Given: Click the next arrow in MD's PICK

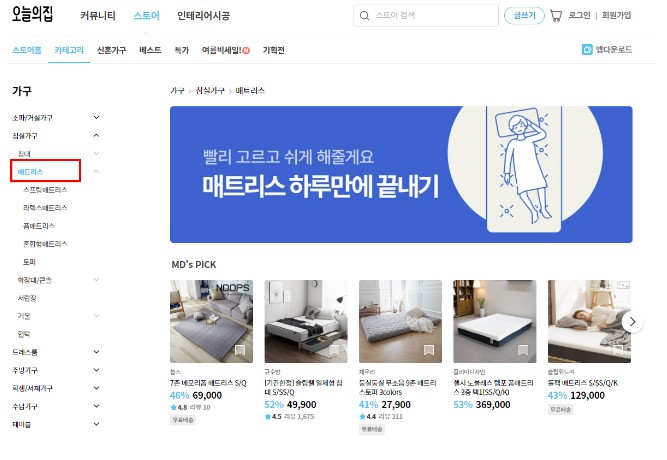Looking at the screenshot, I should [x=632, y=322].
